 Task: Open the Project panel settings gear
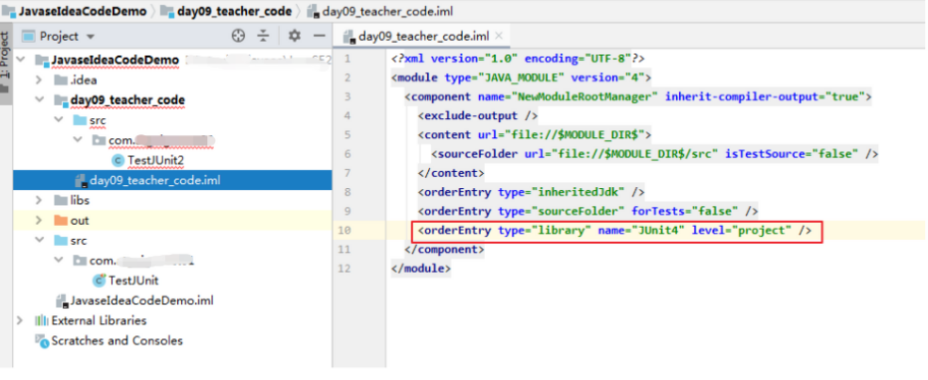[x=294, y=36]
